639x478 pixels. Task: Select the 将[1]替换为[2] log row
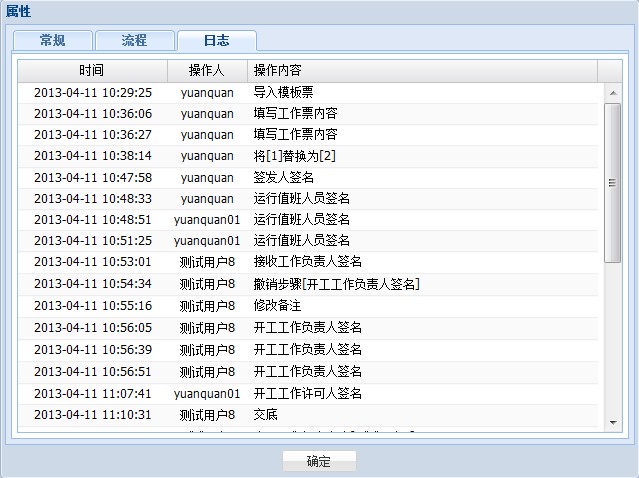click(295, 156)
